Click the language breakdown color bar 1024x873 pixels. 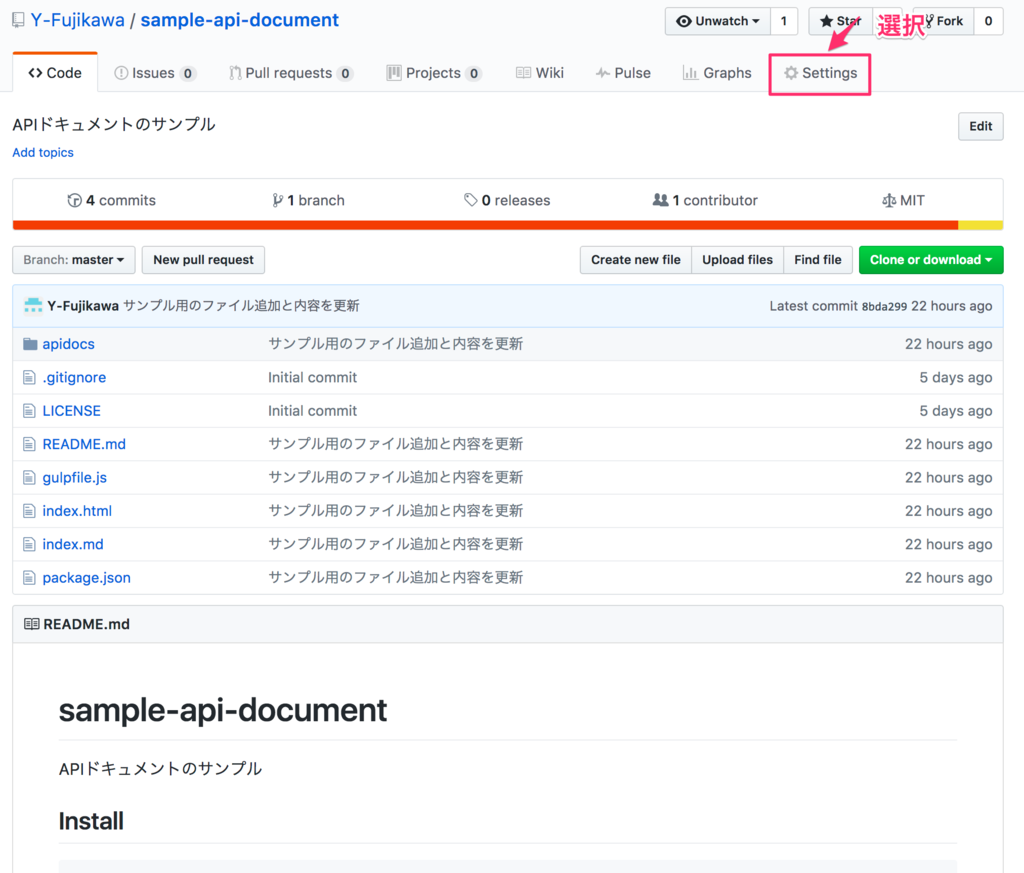click(507, 225)
